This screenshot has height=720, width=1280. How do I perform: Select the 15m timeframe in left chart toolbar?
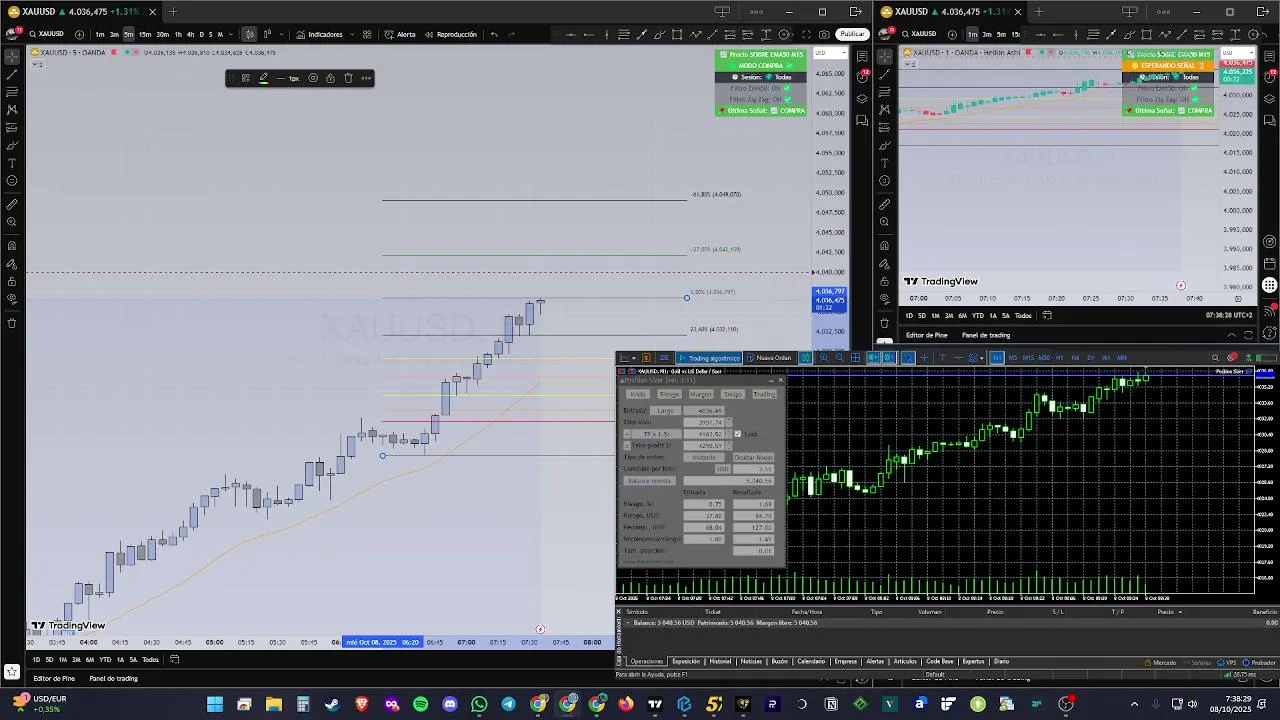145,34
